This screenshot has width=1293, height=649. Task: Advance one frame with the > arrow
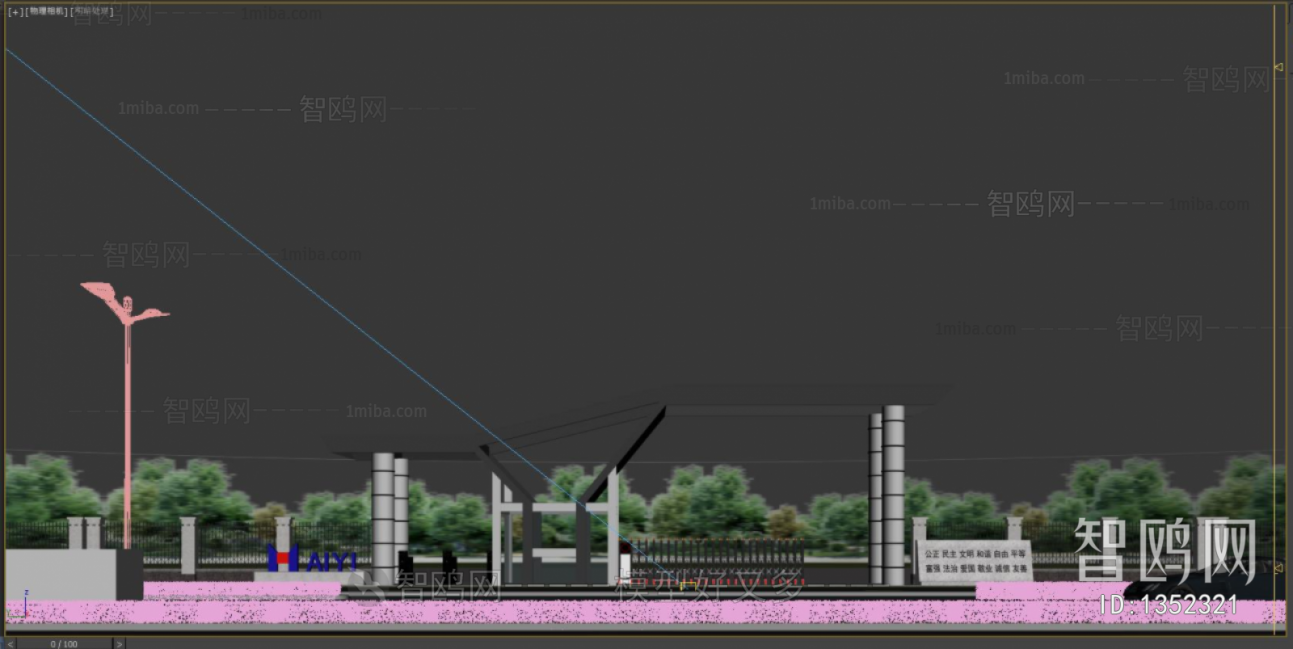pyautogui.click(x=117, y=644)
